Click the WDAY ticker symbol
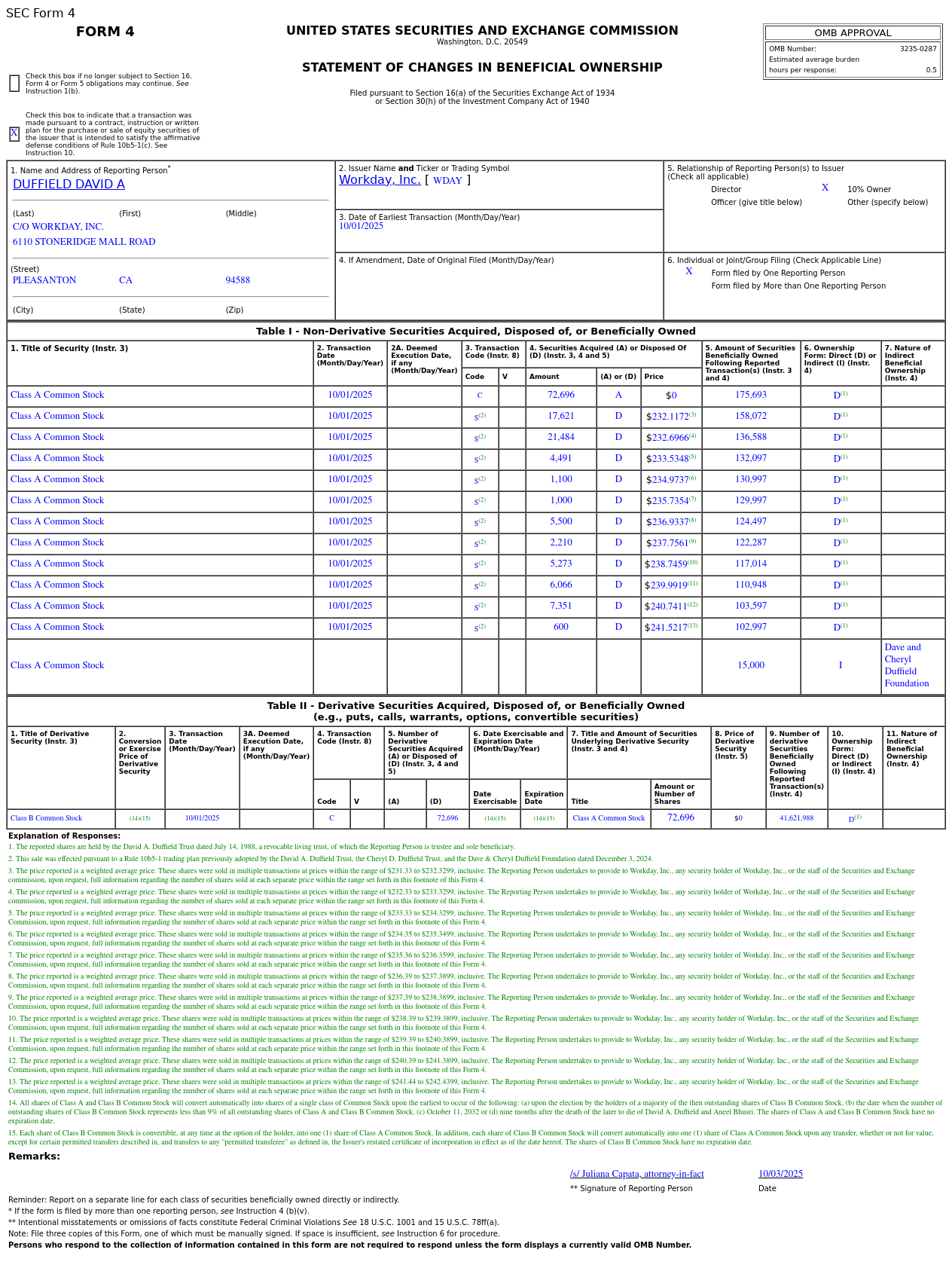The image size is (952, 1268). tap(447, 181)
